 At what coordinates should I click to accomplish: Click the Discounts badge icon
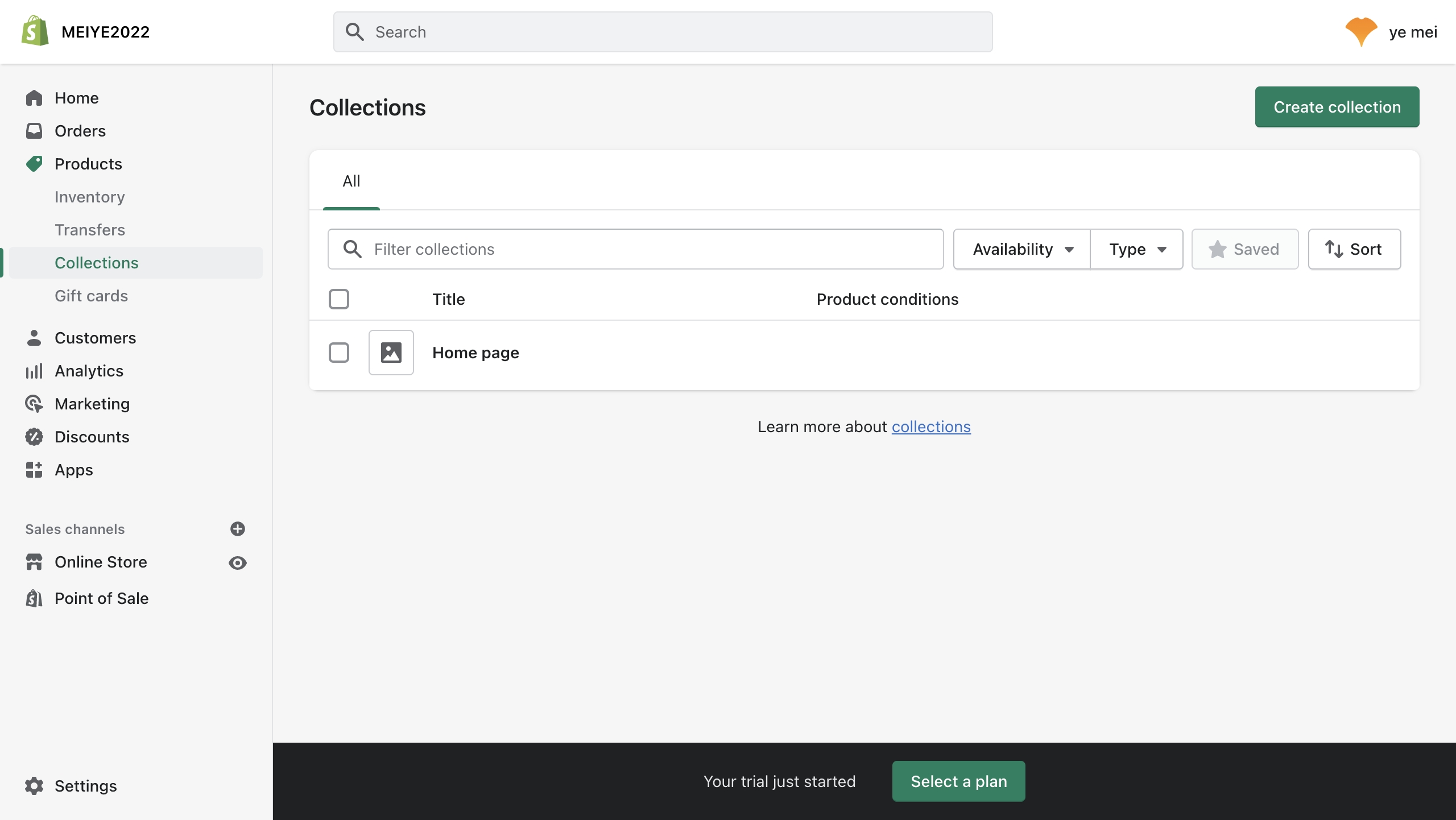pyautogui.click(x=34, y=437)
